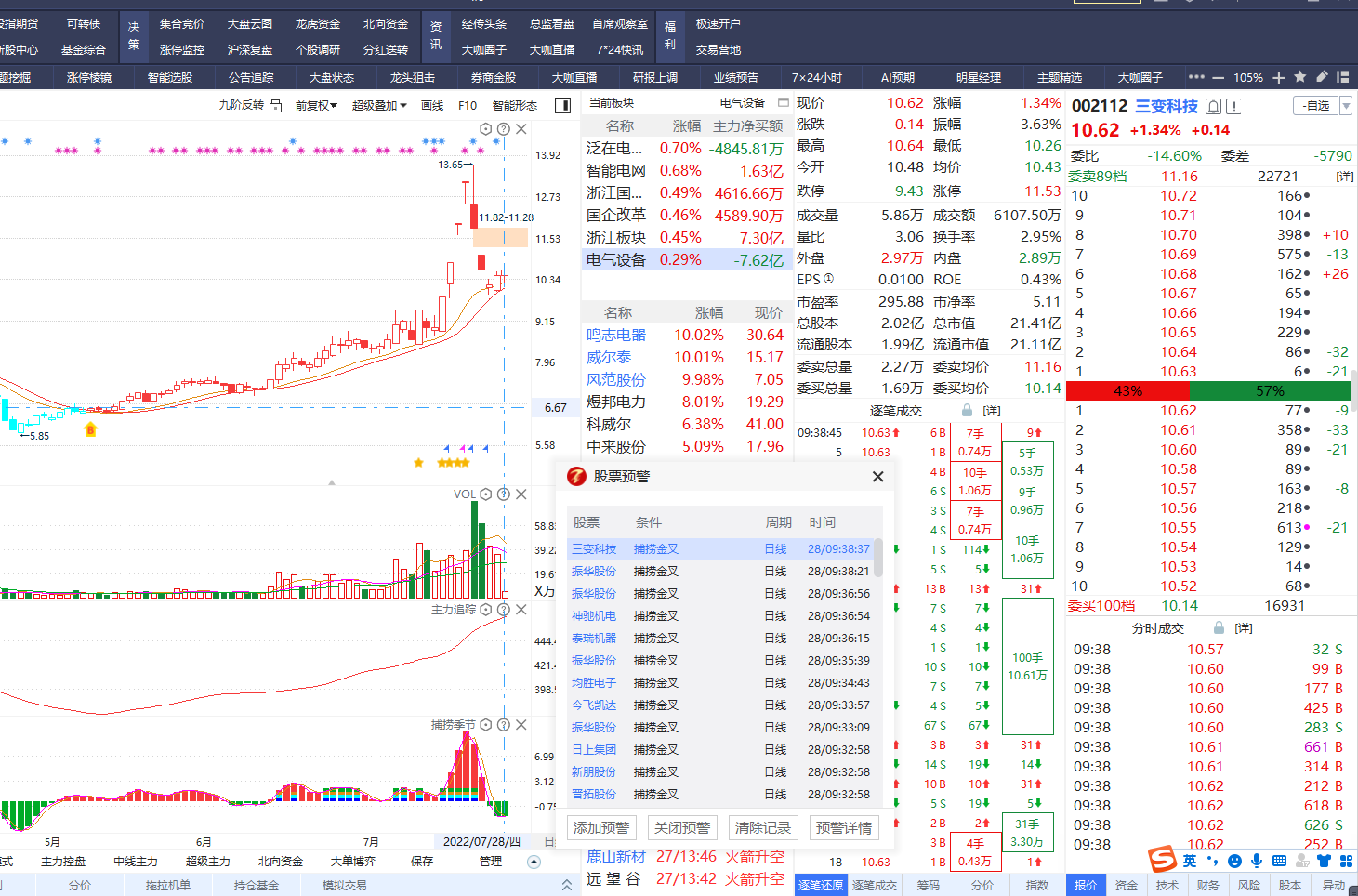Select 智能电网 sector row
This screenshot has width=1358, height=896.
(685, 171)
